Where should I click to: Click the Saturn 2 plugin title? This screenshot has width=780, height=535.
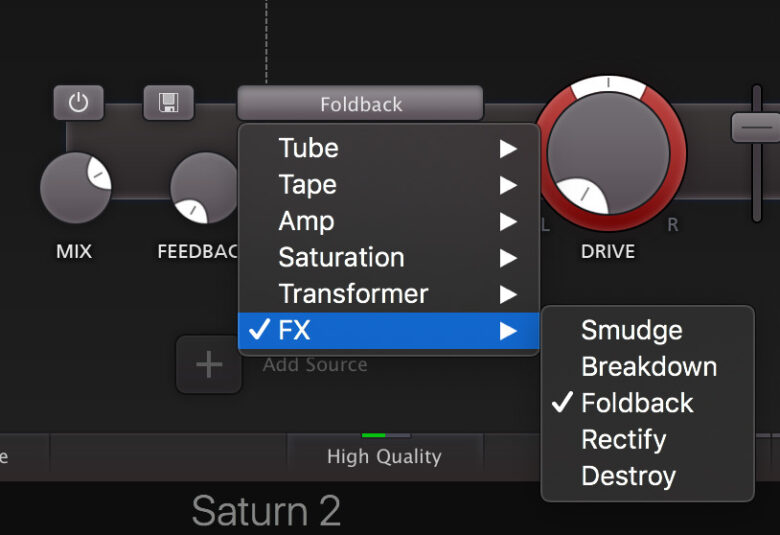pyautogui.click(x=266, y=511)
